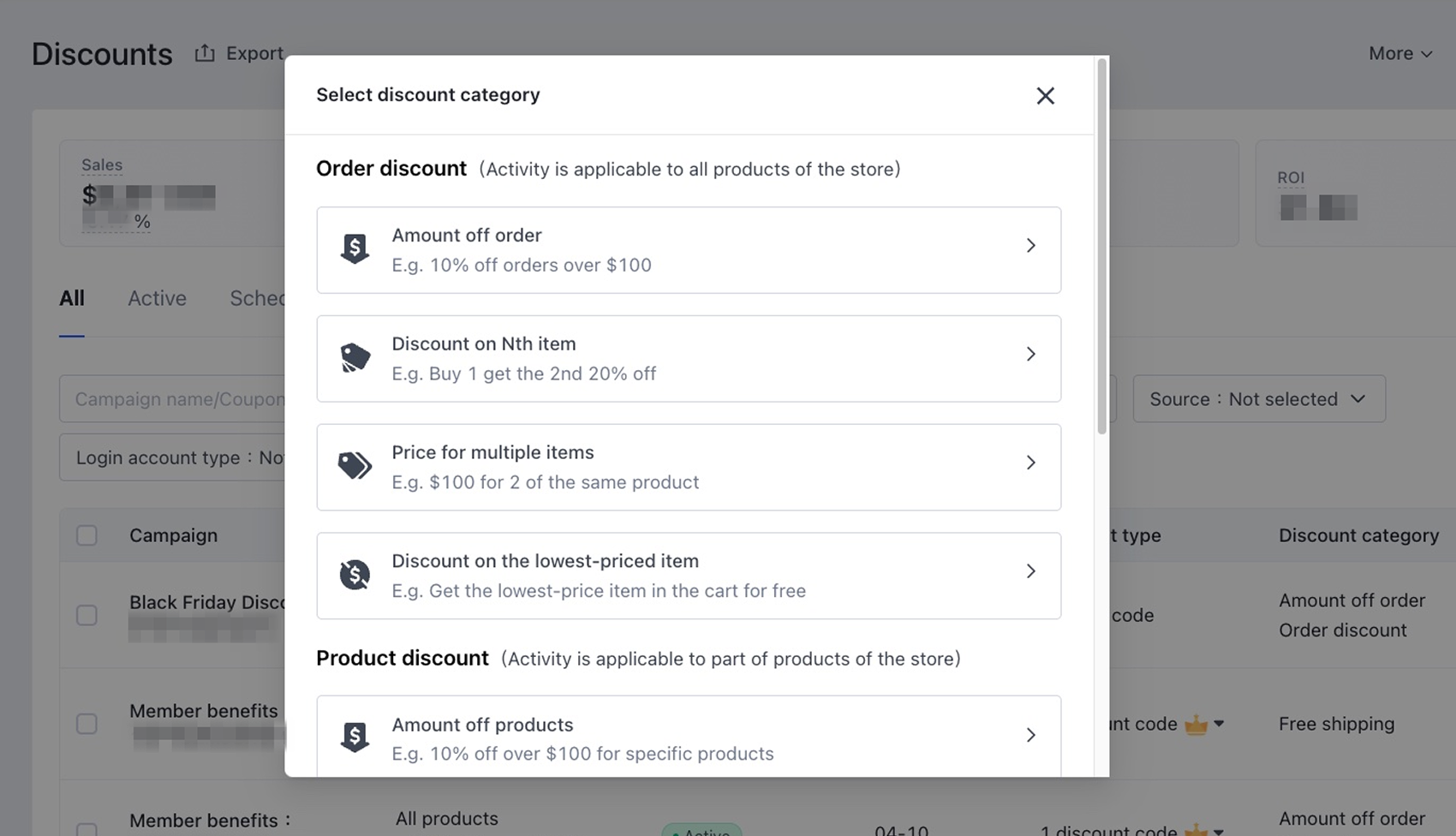Click the Price for multiple items tags icon

point(355,466)
